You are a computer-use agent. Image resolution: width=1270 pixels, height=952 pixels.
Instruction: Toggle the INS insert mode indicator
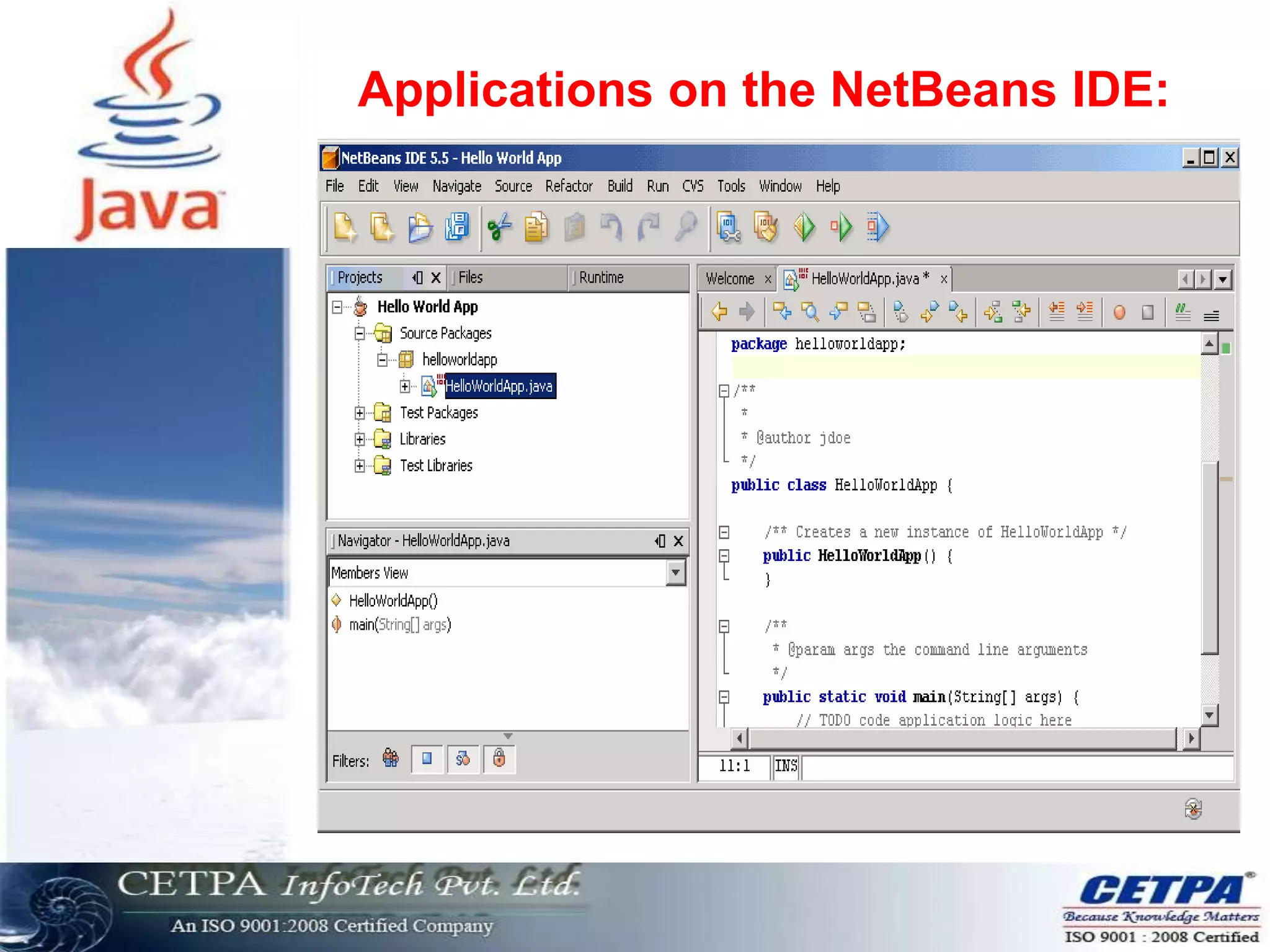point(786,766)
